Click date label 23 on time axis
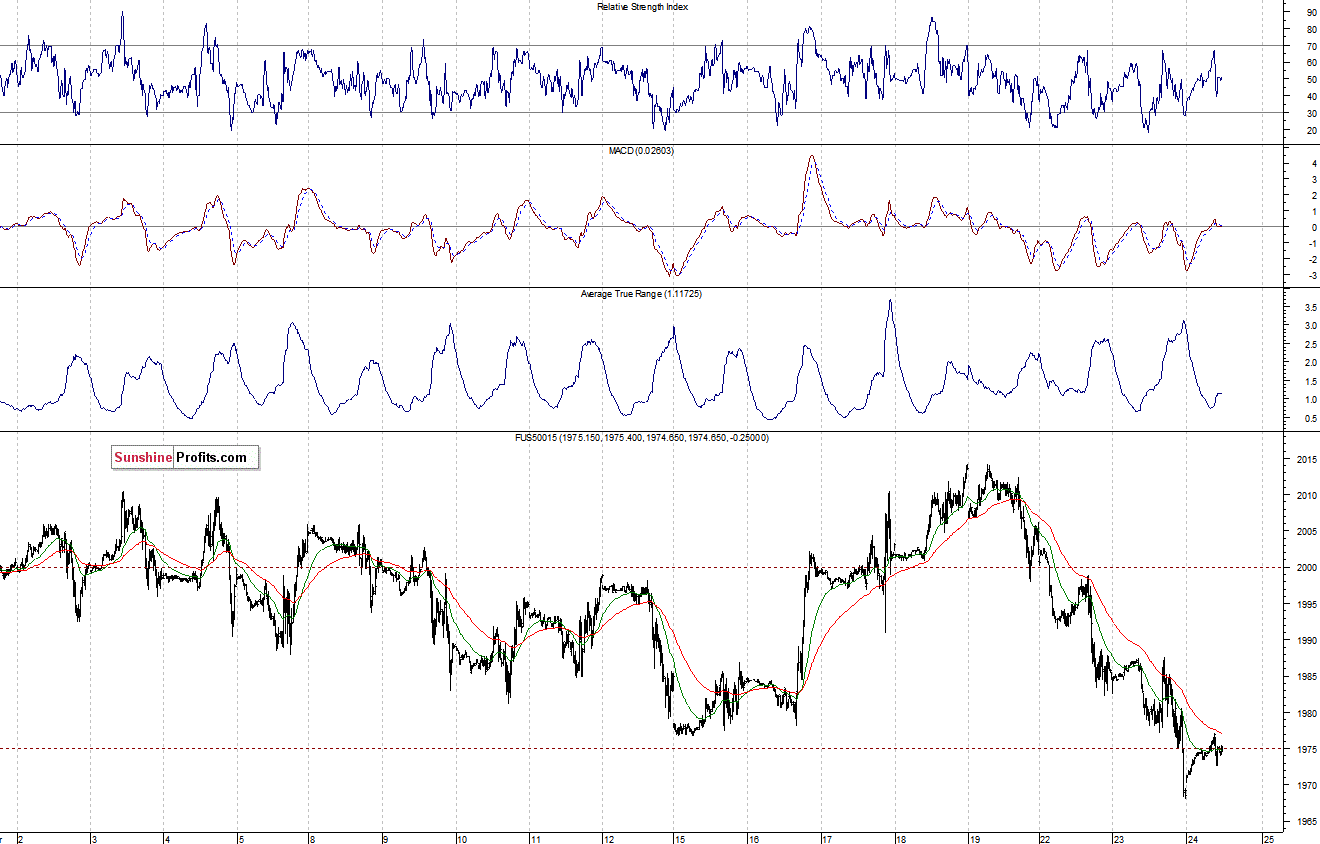Screen dimensions: 1320x844 pos(1119,839)
